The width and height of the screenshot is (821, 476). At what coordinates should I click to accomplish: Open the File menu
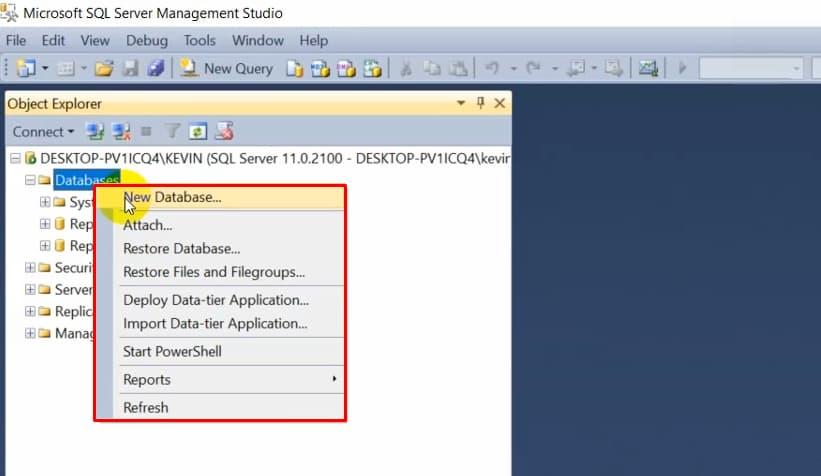16,40
